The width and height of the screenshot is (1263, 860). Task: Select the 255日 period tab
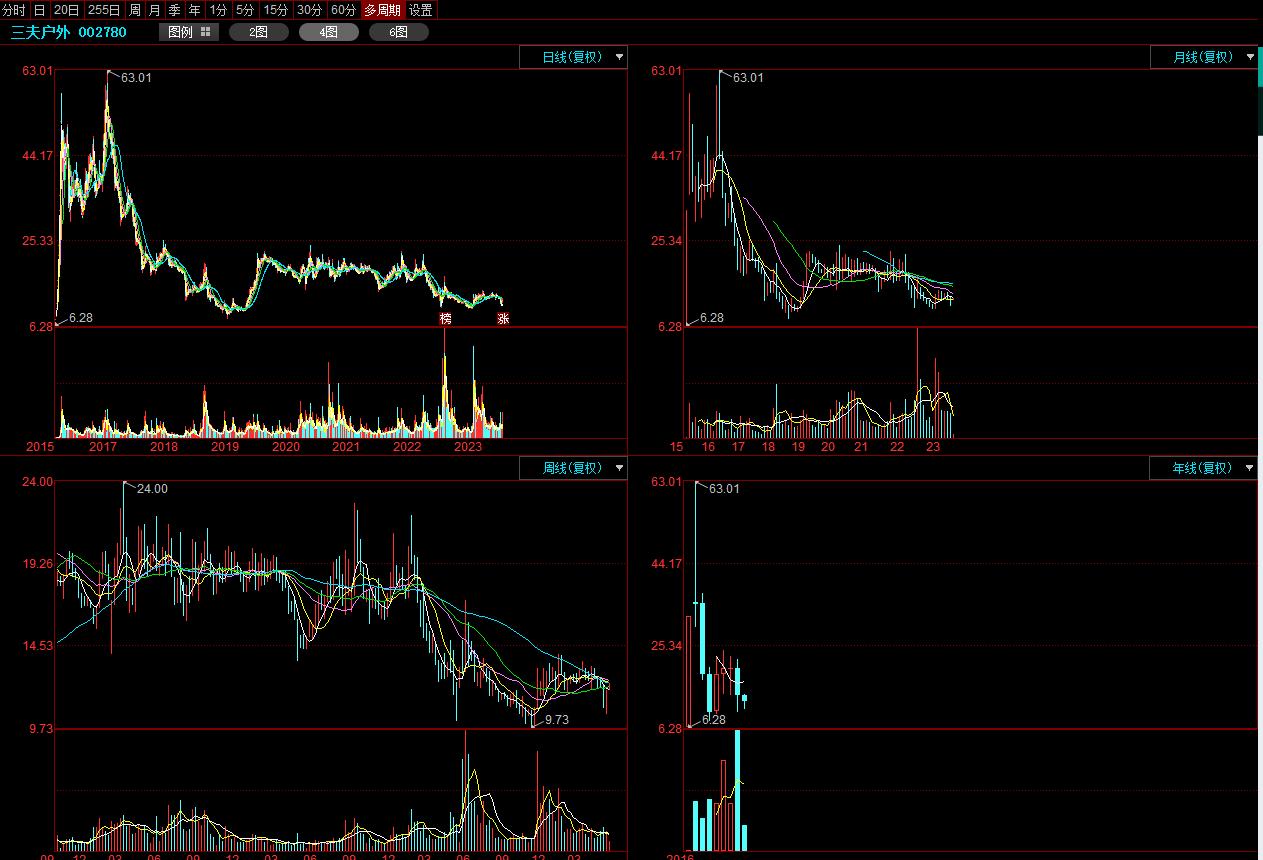coord(104,10)
